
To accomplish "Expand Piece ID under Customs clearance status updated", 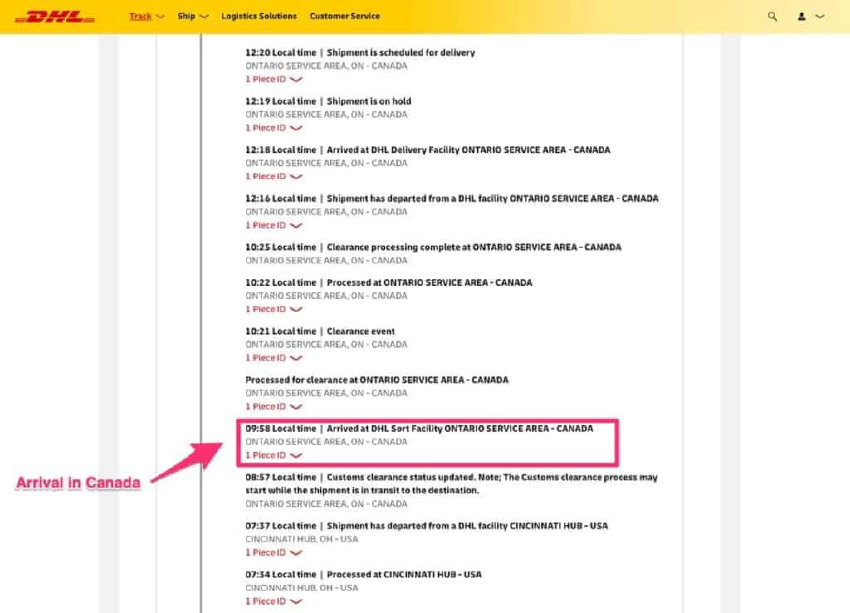I will [x=273, y=517].
